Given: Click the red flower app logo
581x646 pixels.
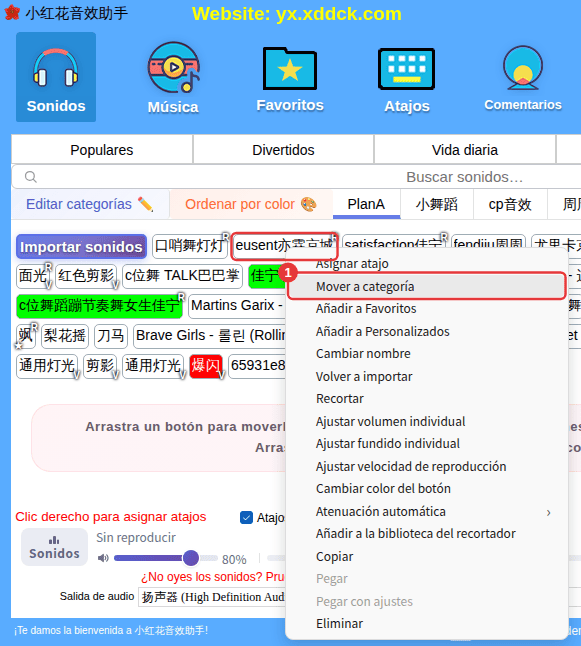Looking at the screenshot, I should click(x=12, y=13).
